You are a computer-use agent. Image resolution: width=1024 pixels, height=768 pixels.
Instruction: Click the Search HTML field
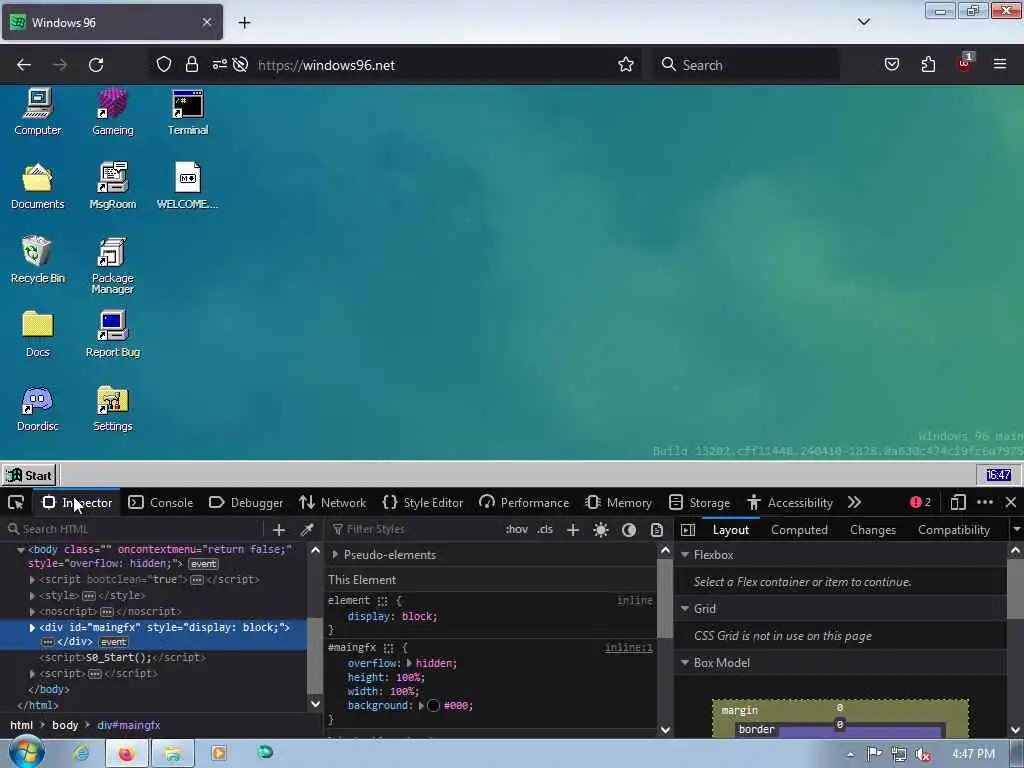coord(134,529)
